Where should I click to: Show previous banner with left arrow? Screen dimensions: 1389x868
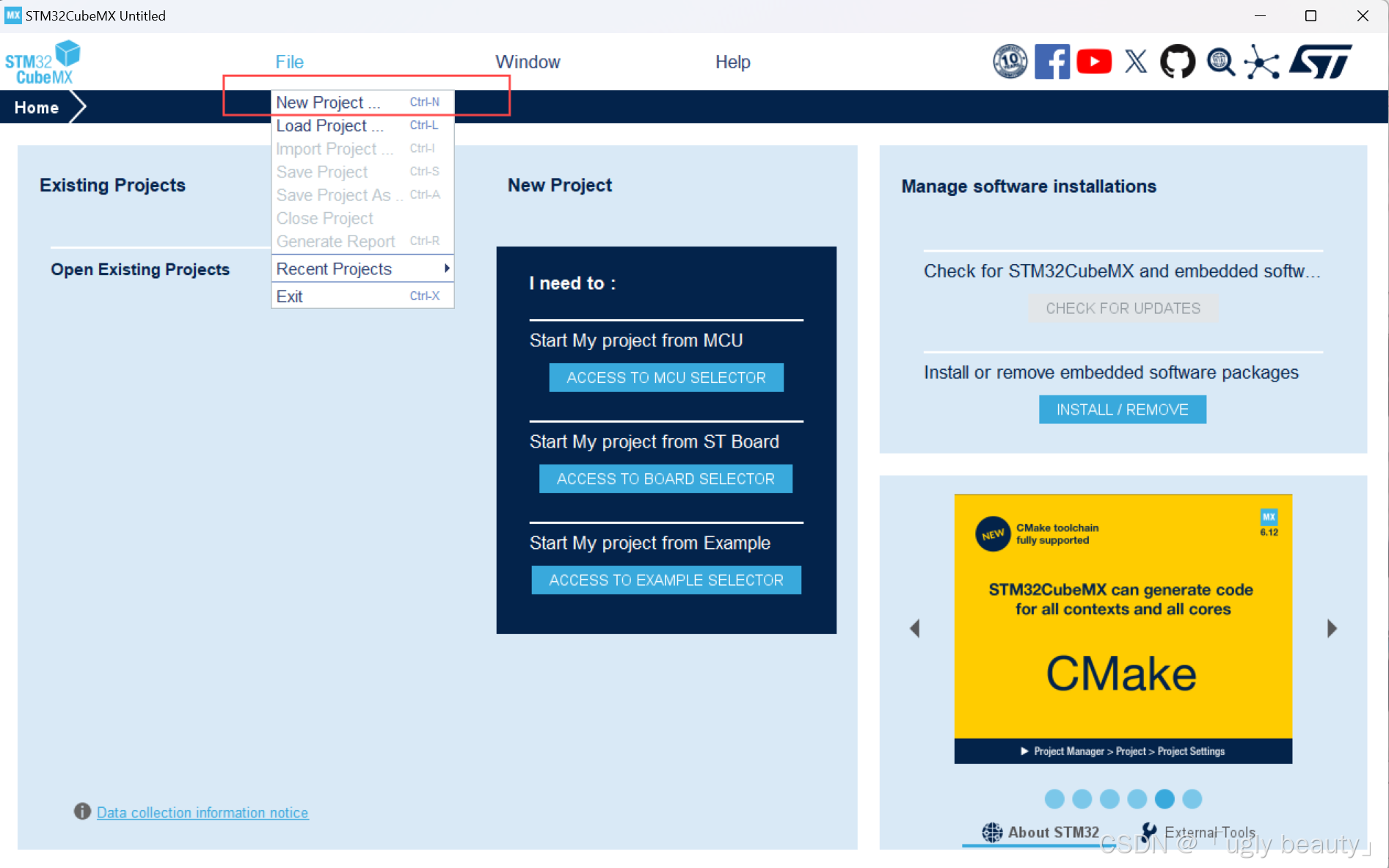click(914, 628)
